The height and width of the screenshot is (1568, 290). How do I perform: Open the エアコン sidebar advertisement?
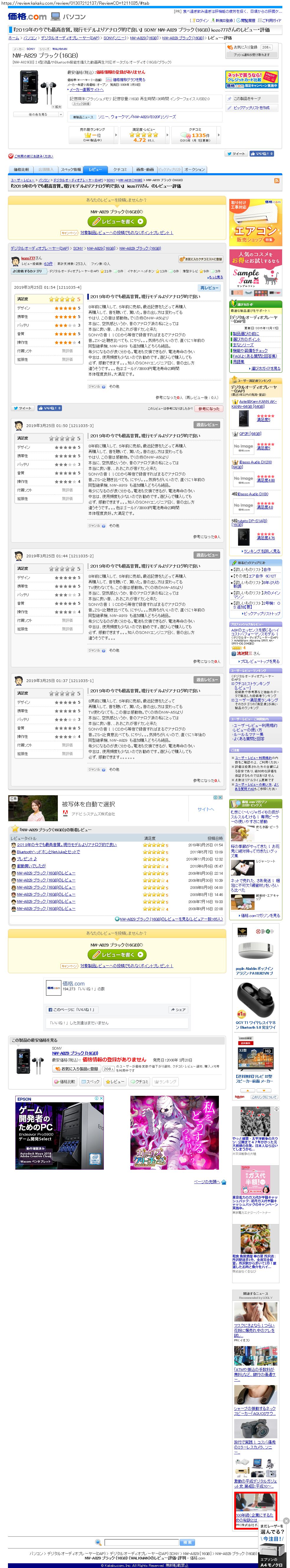coord(255,222)
